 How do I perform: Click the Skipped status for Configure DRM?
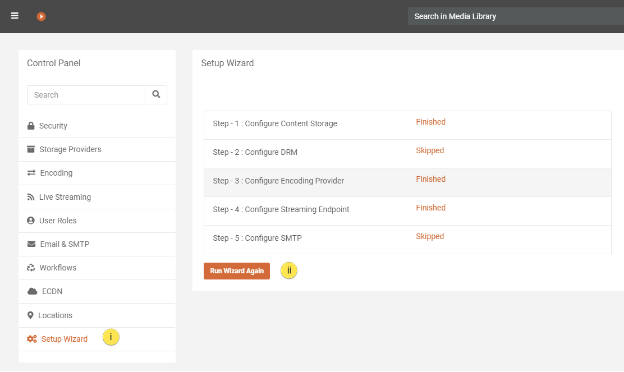[x=430, y=150]
